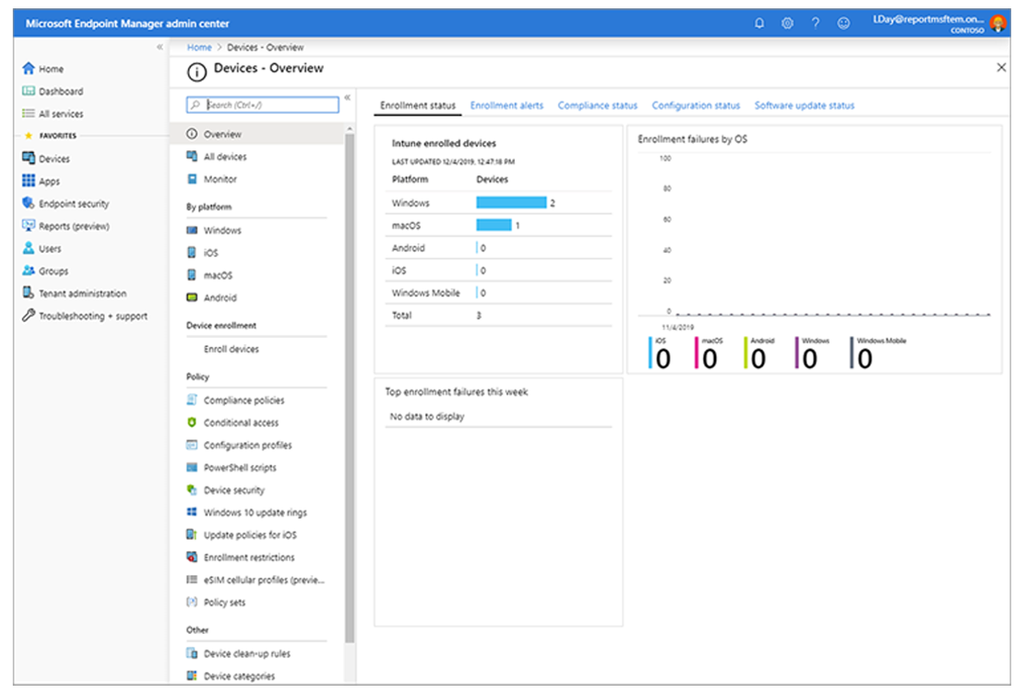Click the All devices icon in blade menu
This screenshot has height=694, width=1024.
192,156
